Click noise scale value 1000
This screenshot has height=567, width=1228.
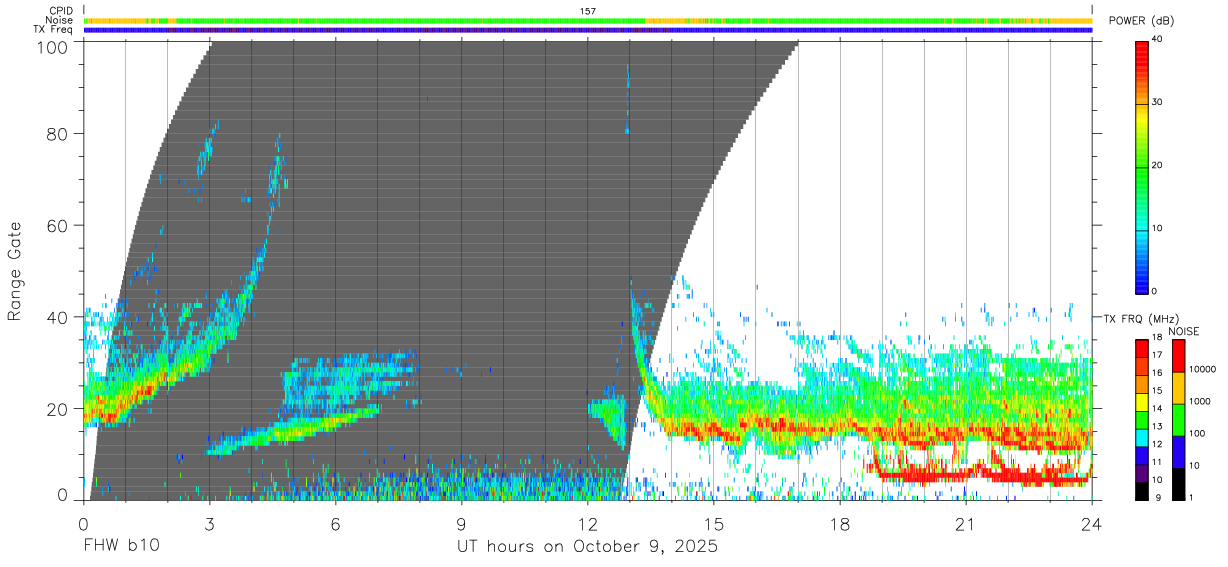pyautogui.click(x=1200, y=401)
